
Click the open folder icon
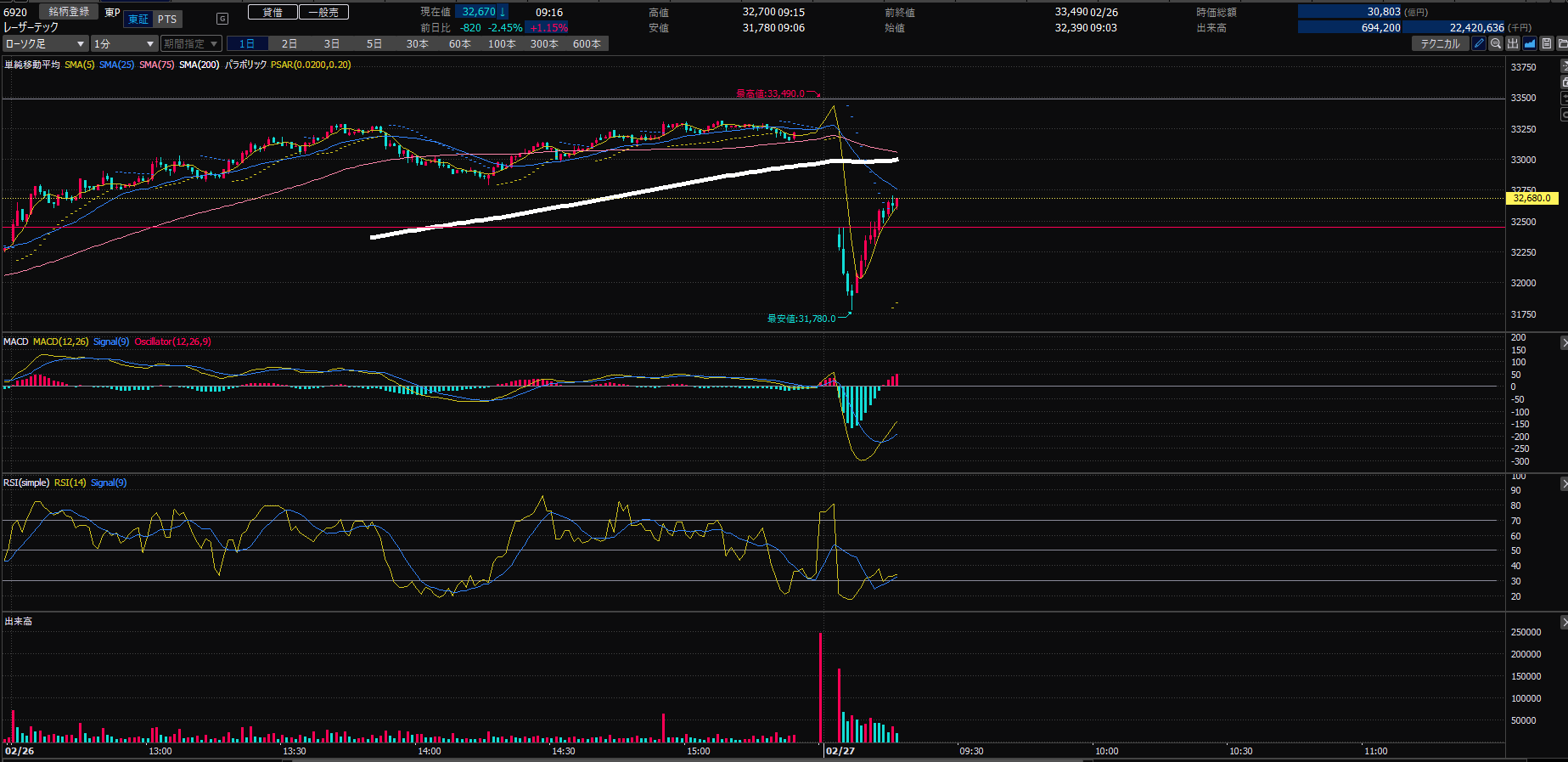(x=1562, y=43)
